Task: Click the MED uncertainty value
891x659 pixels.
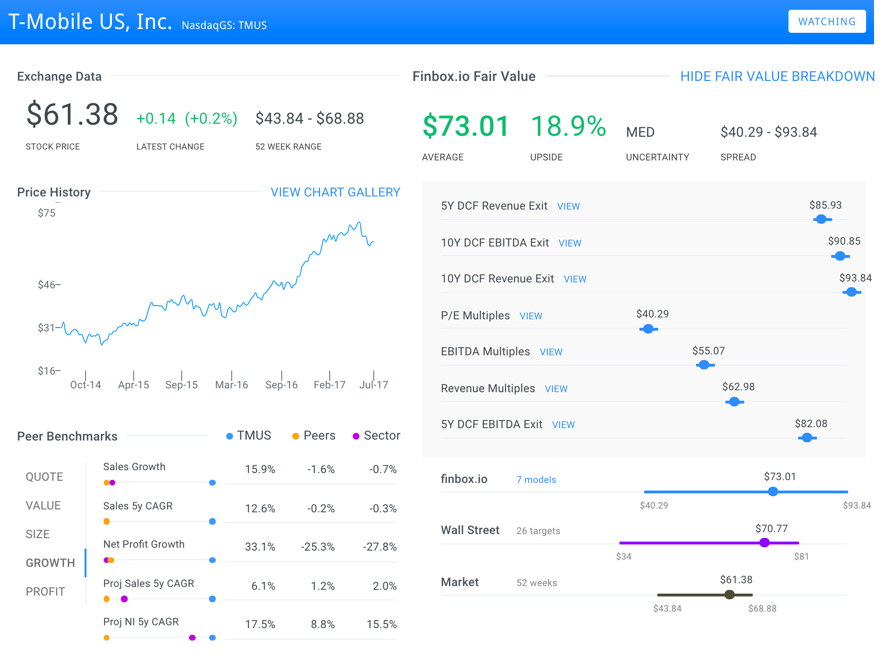Action: [640, 132]
